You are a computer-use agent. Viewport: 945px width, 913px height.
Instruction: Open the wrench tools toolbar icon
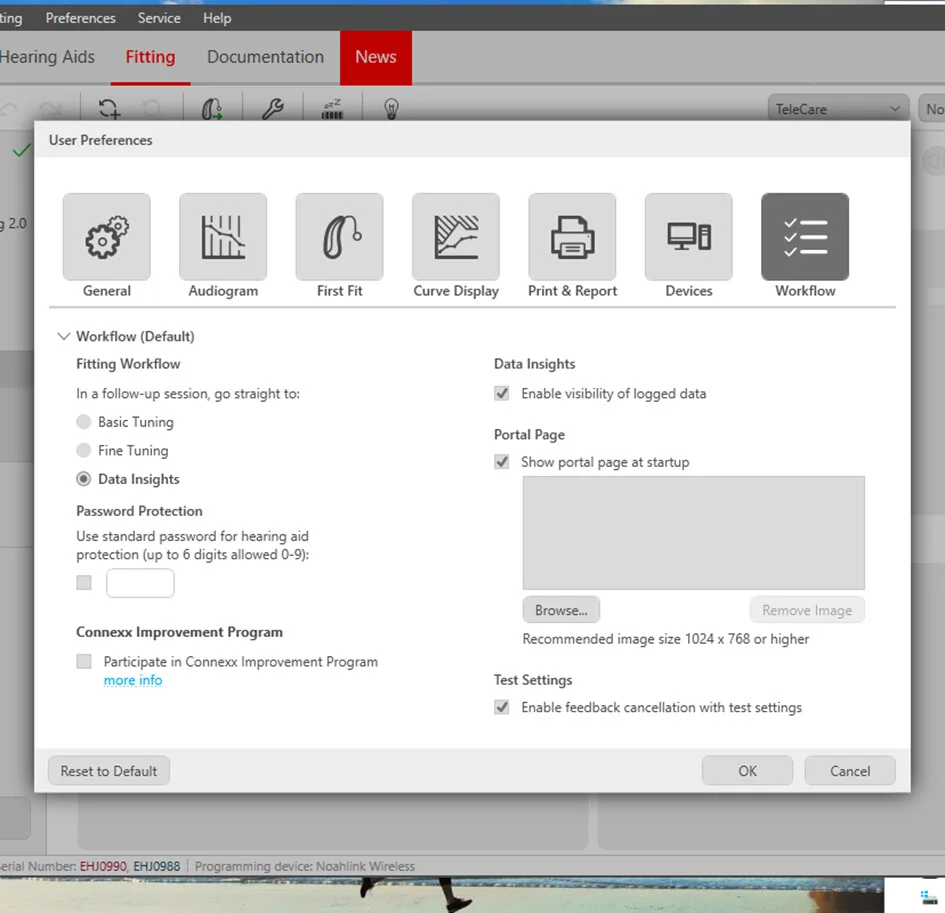273,108
